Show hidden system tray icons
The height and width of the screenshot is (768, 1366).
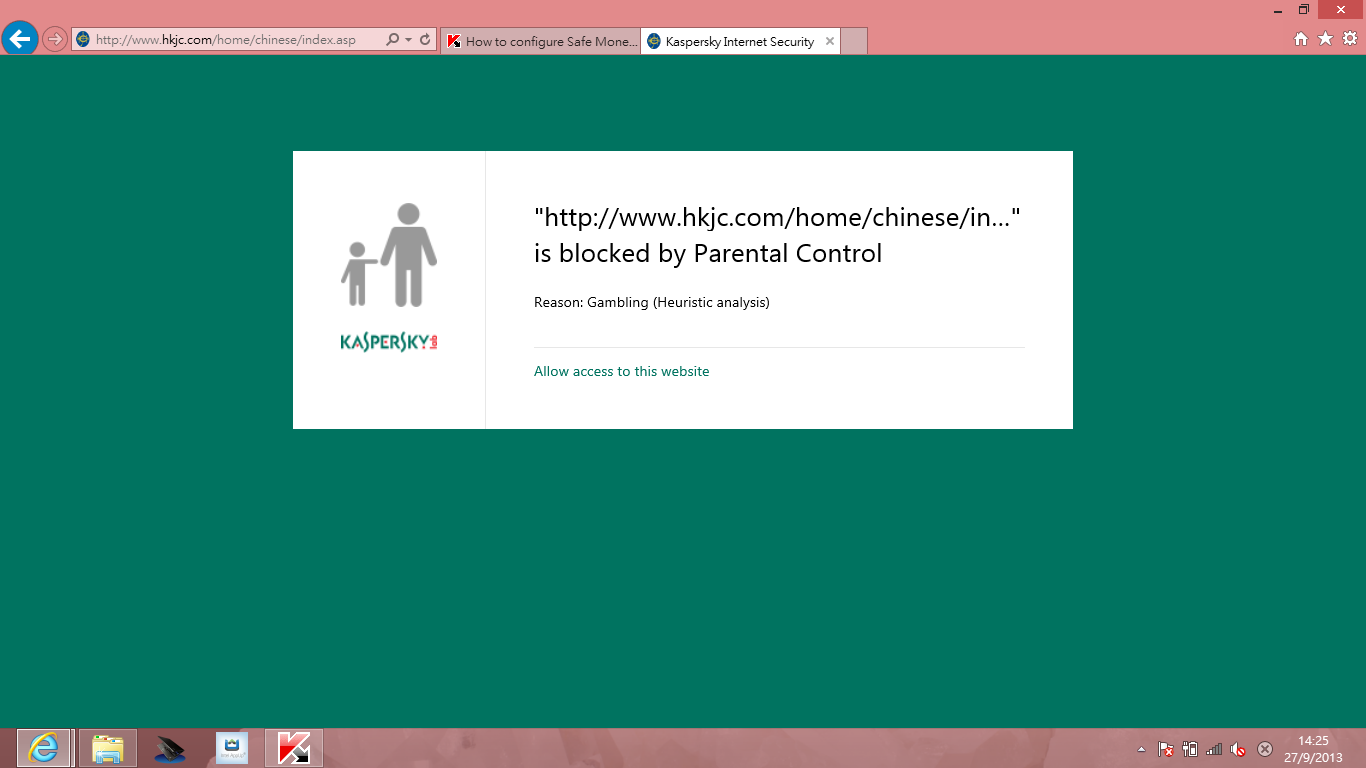pos(1142,749)
